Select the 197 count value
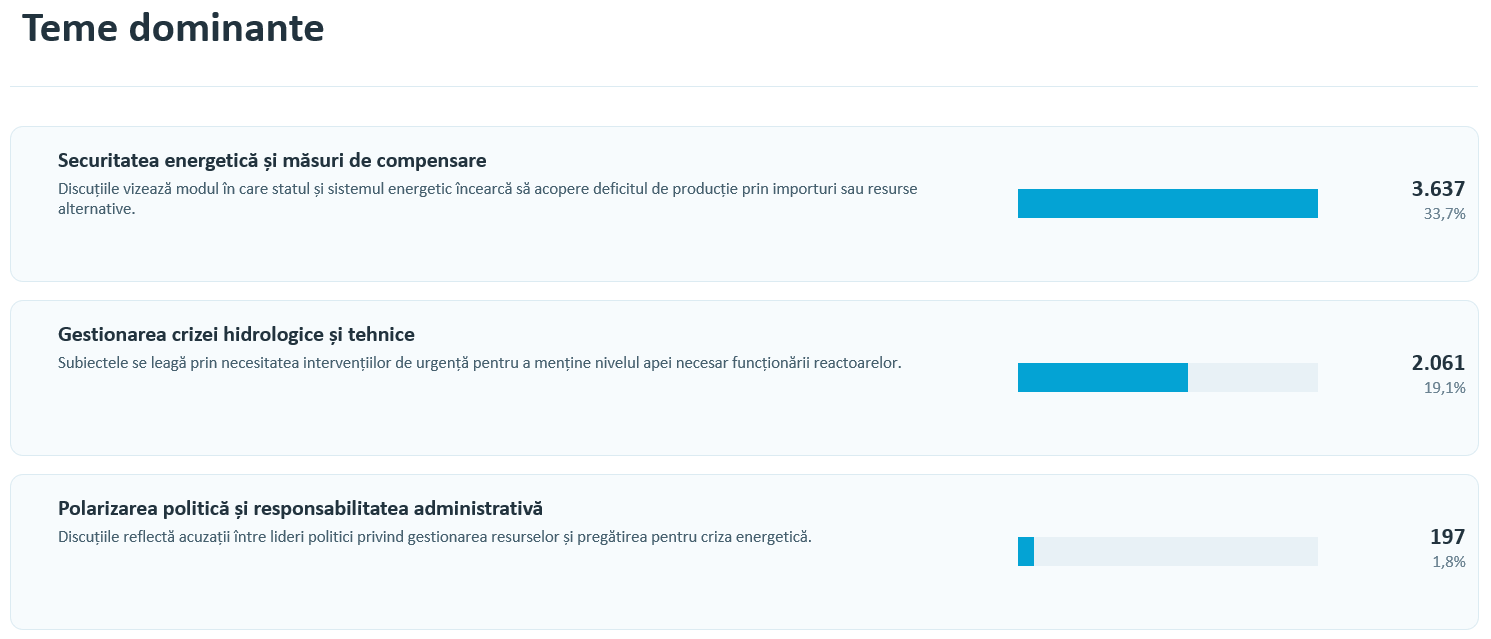Image resolution: width=1491 pixels, height=639 pixels. (x=1447, y=537)
